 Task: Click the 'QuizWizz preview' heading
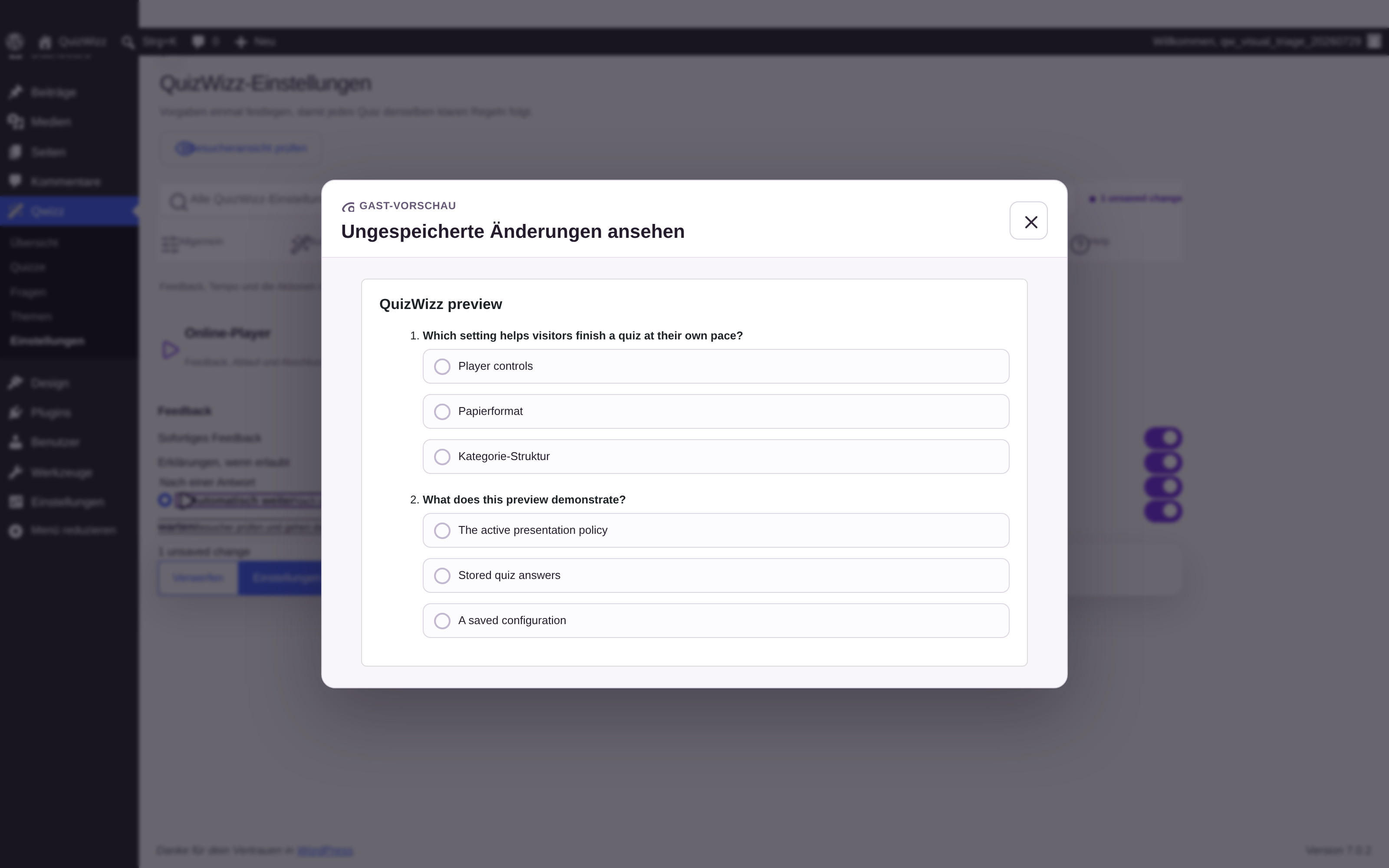click(x=440, y=304)
